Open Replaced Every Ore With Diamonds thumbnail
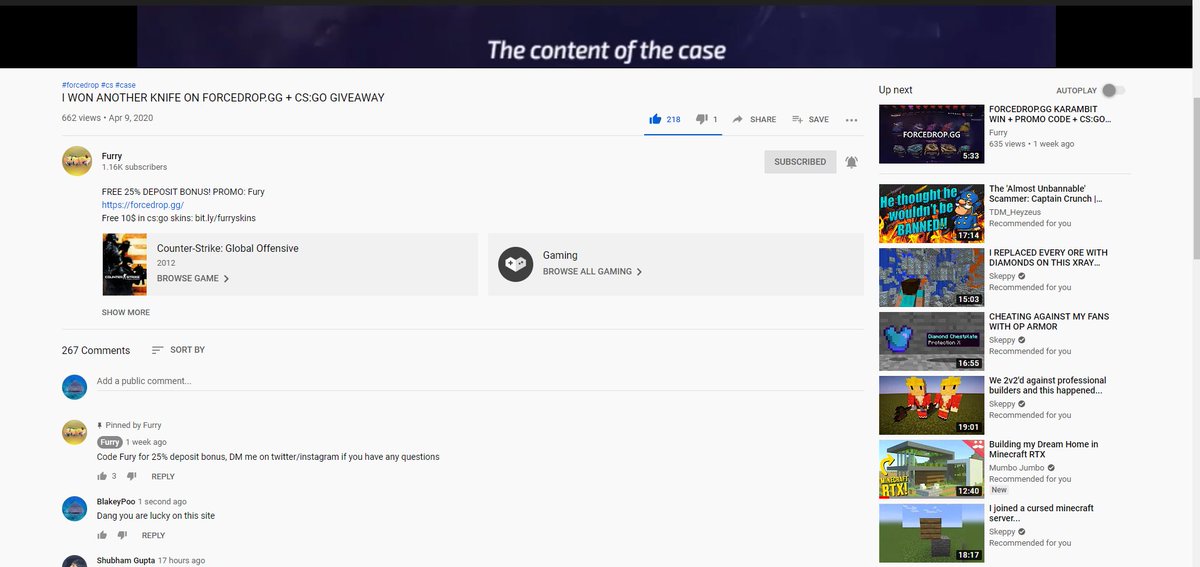The height and width of the screenshot is (567, 1200). (x=931, y=277)
